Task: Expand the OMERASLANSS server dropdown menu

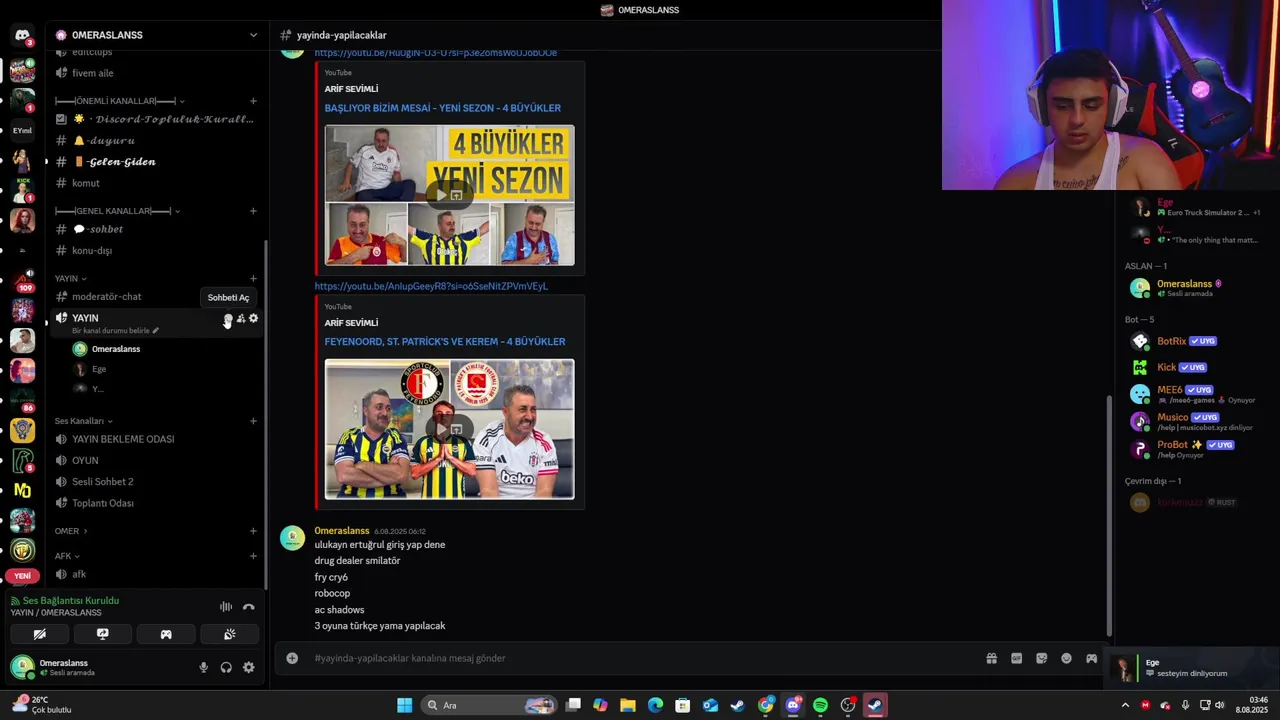Action: 253,35
